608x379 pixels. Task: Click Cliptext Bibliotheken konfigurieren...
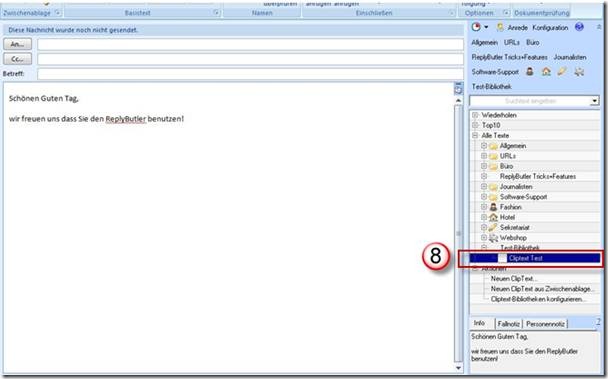(x=538, y=299)
